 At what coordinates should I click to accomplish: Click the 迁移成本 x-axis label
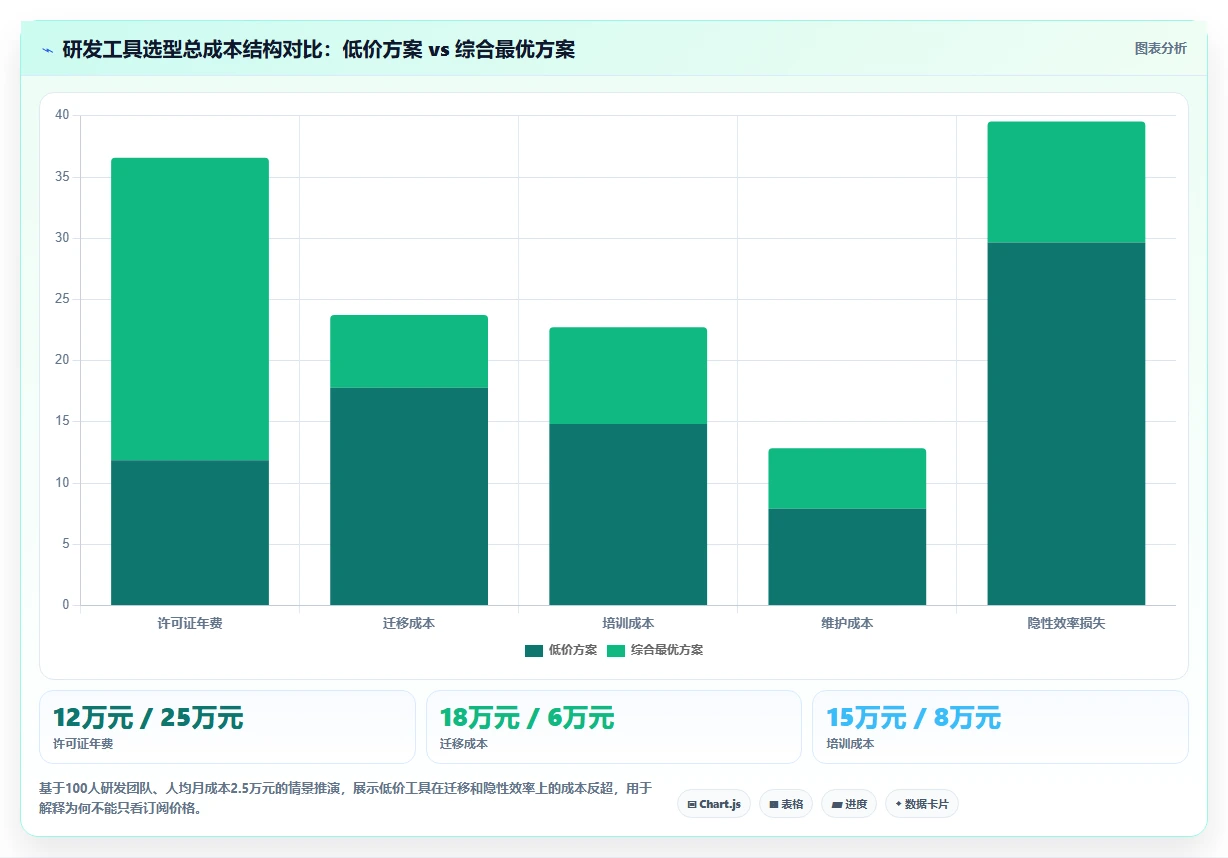[409, 623]
